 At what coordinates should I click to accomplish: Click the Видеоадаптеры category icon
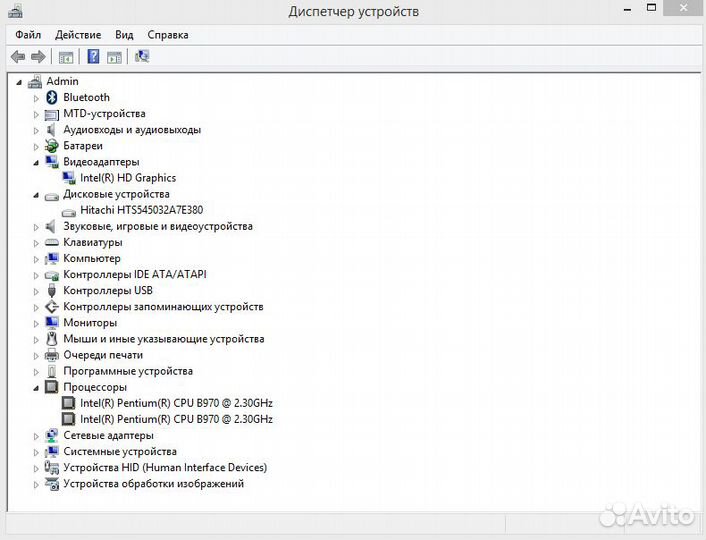(x=52, y=162)
